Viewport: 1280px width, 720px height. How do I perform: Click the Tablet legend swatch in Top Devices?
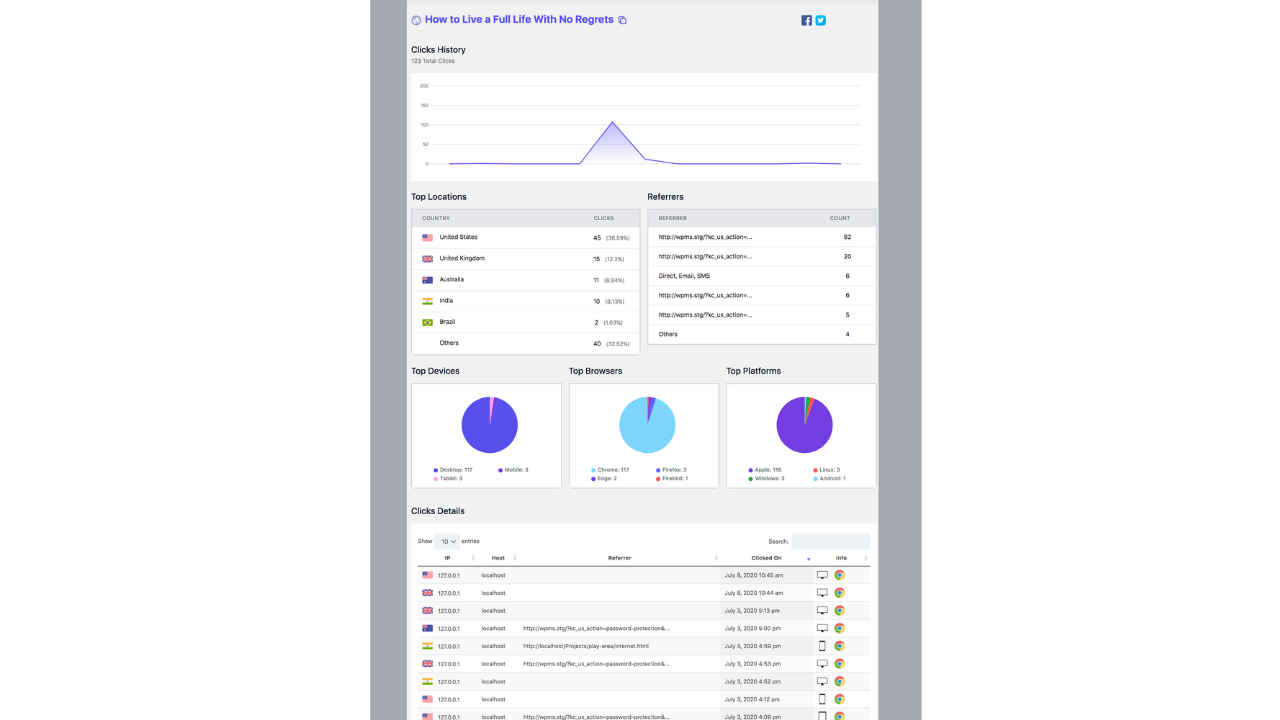436,479
